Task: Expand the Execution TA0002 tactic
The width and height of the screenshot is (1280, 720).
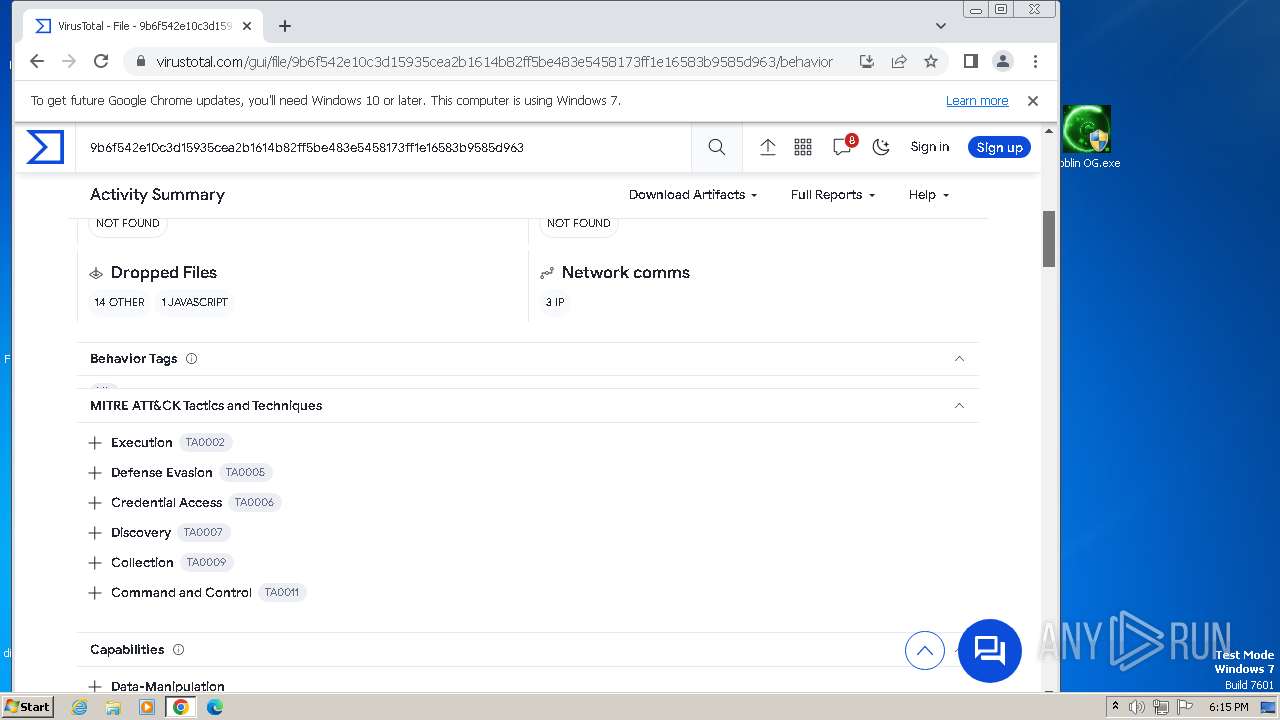Action: 95,442
